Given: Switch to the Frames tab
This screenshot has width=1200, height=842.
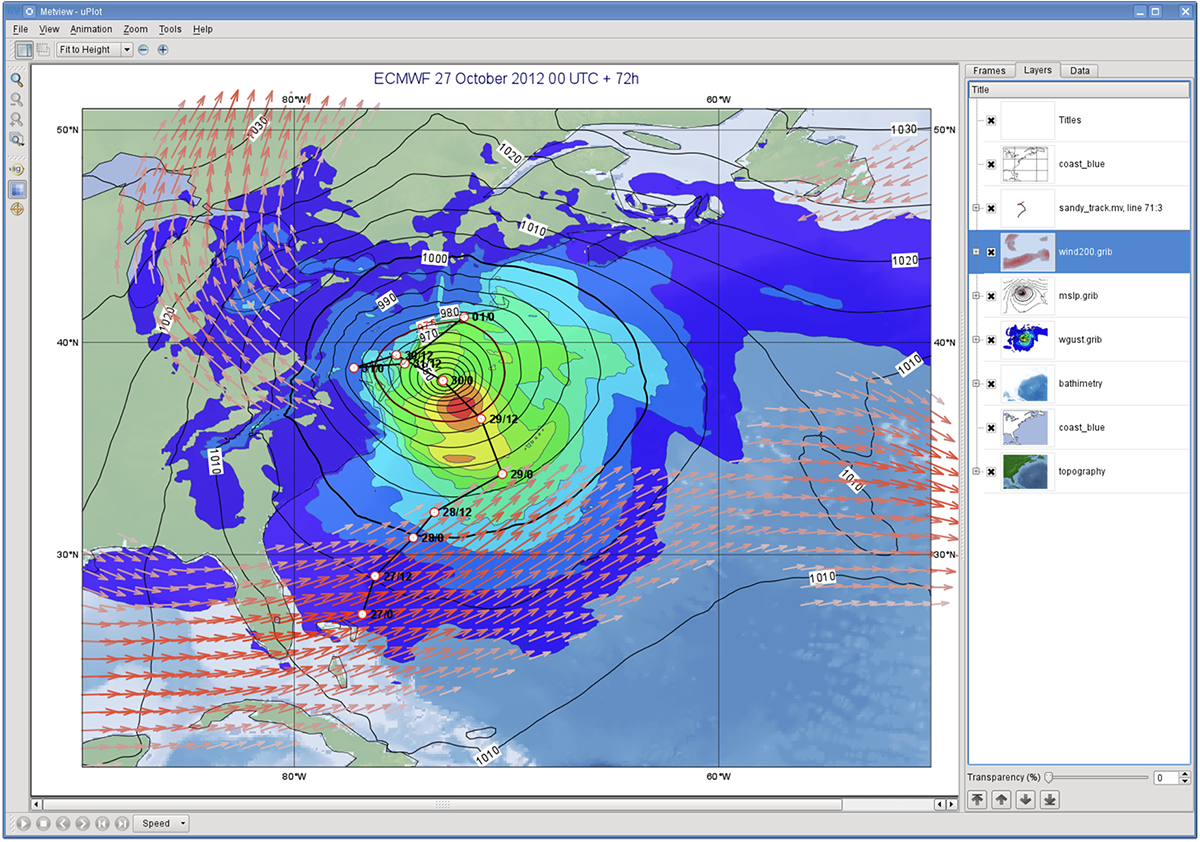Looking at the screenshot, I should [989, 71].
